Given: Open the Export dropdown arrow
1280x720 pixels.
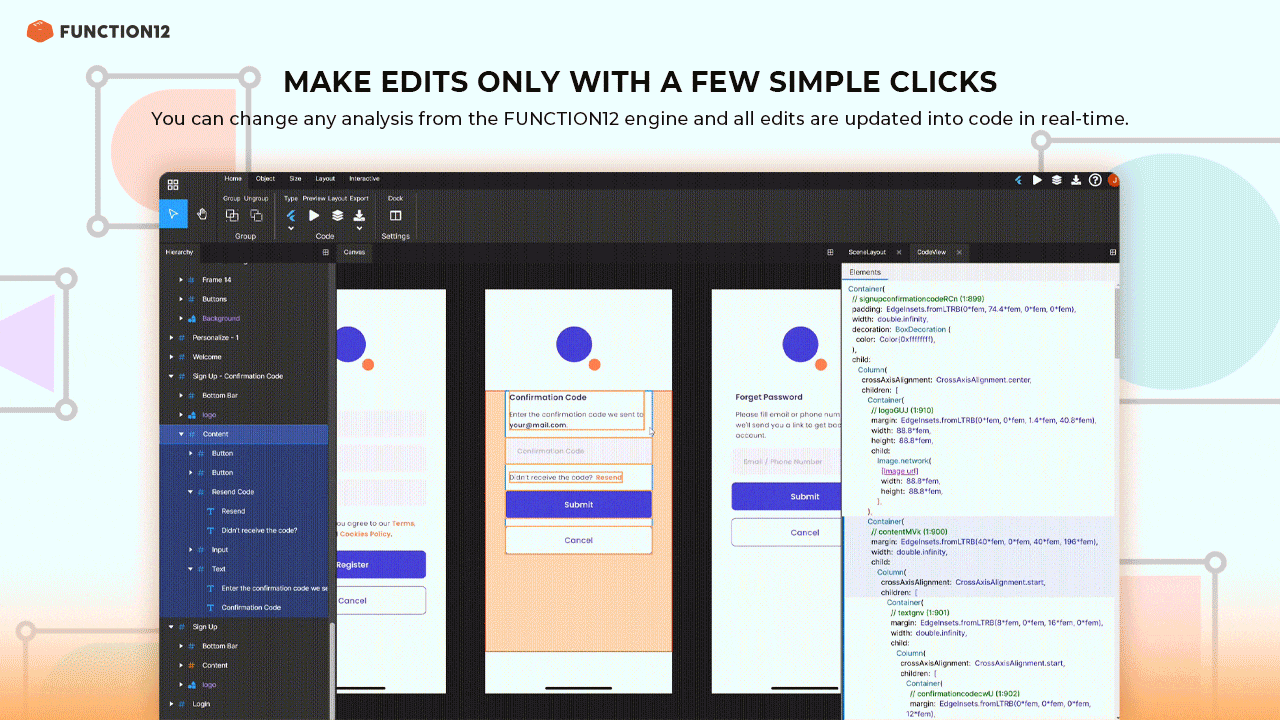Looking at the screenshot, I should 359,229.
